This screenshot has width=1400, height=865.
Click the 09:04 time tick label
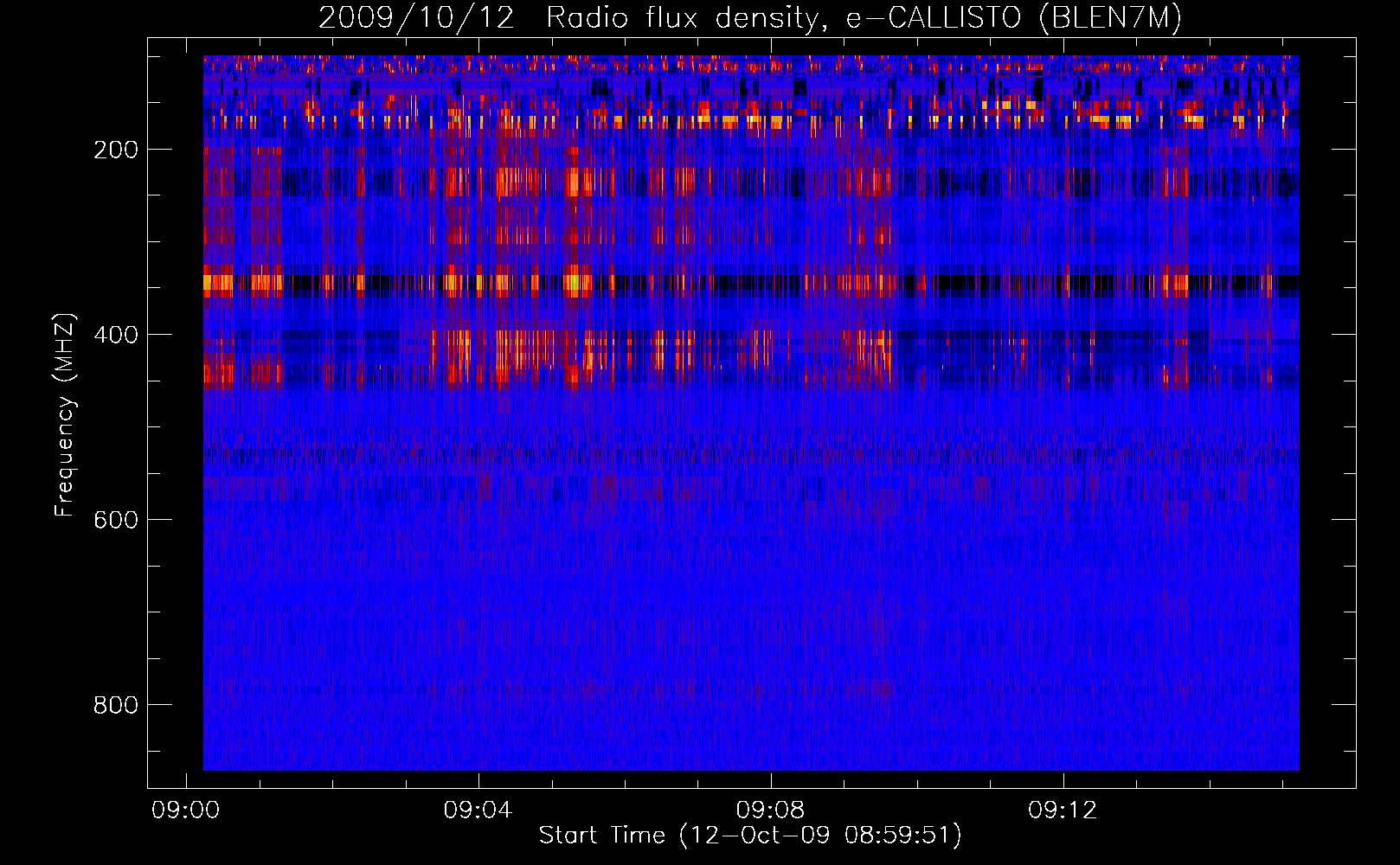(x=478, y=810)
